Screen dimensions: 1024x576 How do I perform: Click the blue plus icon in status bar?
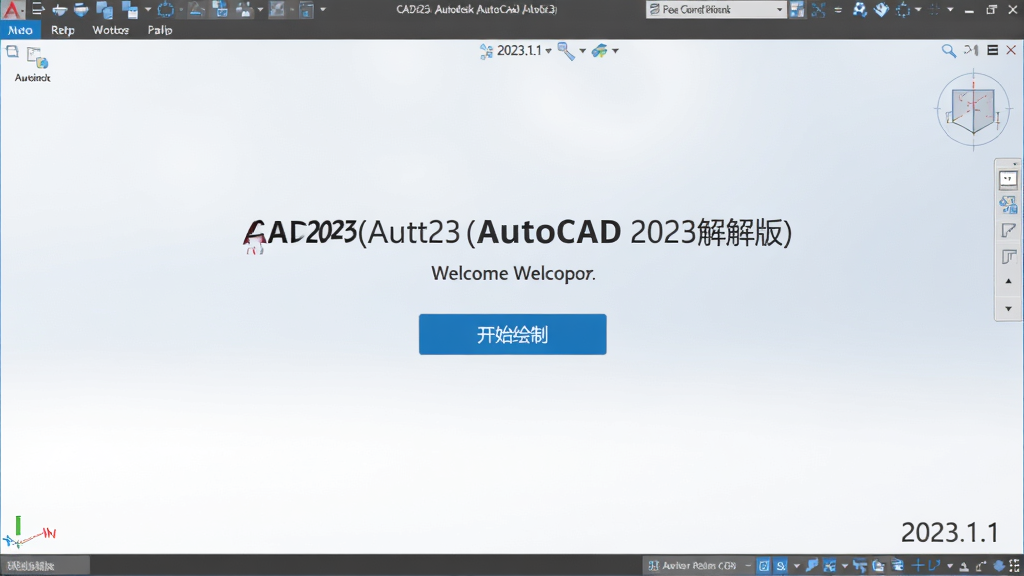tap(918, 566)
